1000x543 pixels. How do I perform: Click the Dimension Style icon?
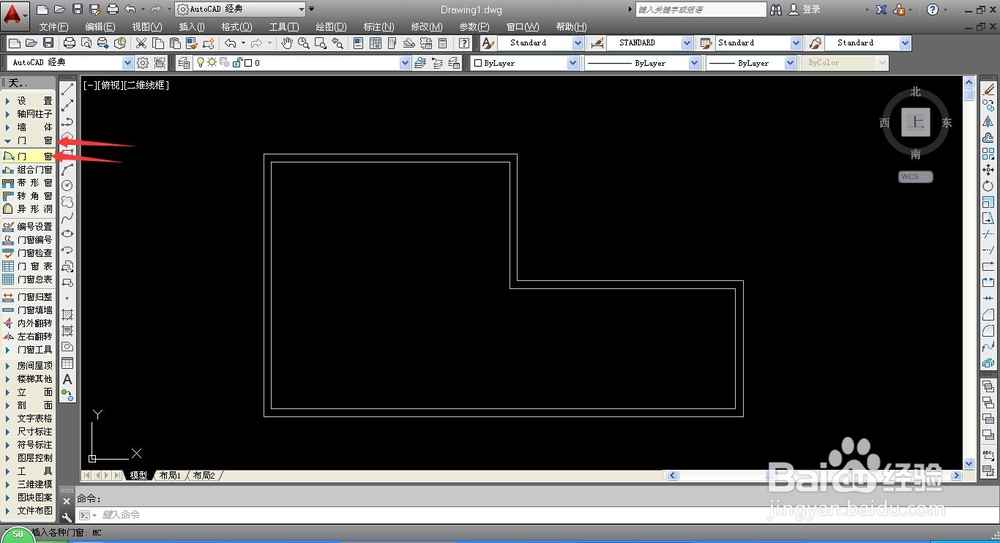598,43
